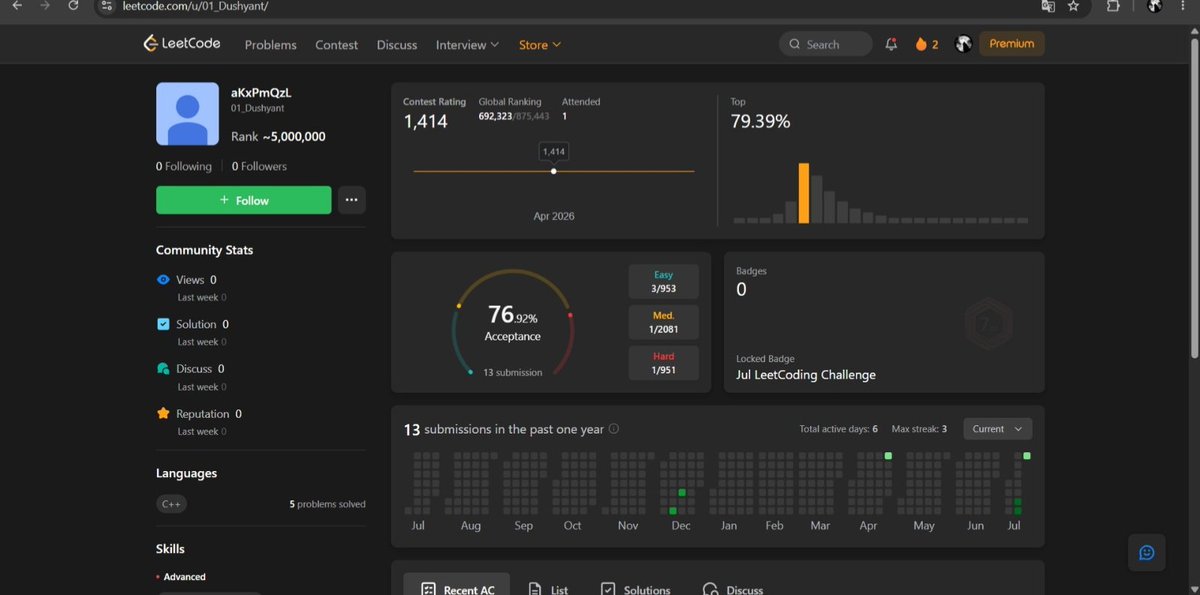Click the 0 Followers link
The height and width of the screenshot is (595, 1200).
coord(259,166)
